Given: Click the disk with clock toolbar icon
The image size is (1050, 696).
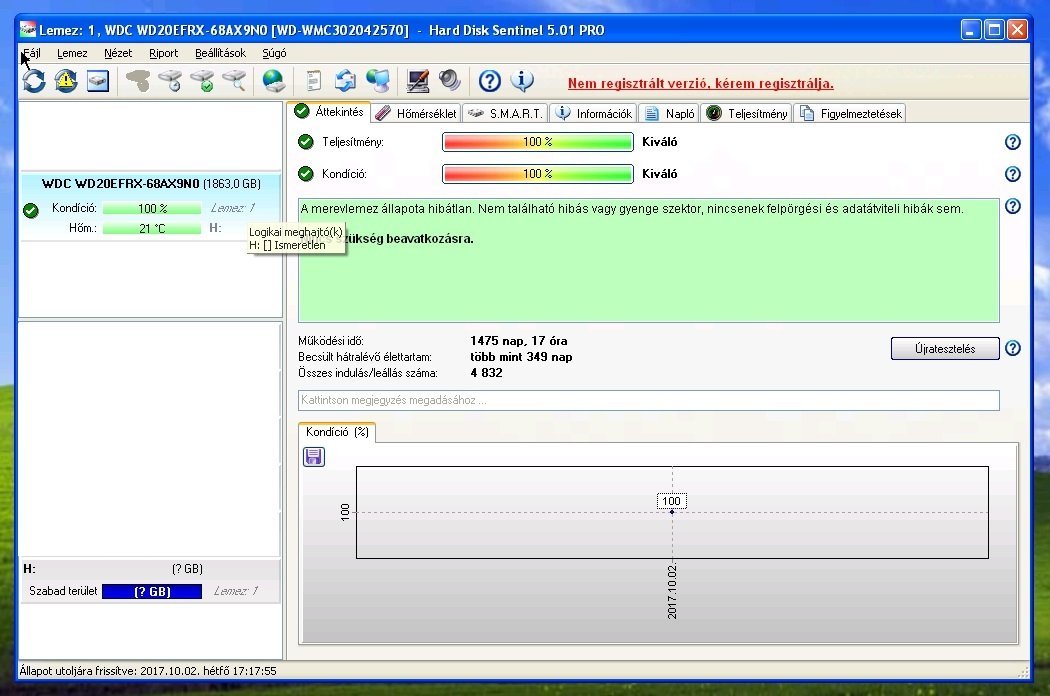Looking at the screenshot, I should click(x=171, y=81).
